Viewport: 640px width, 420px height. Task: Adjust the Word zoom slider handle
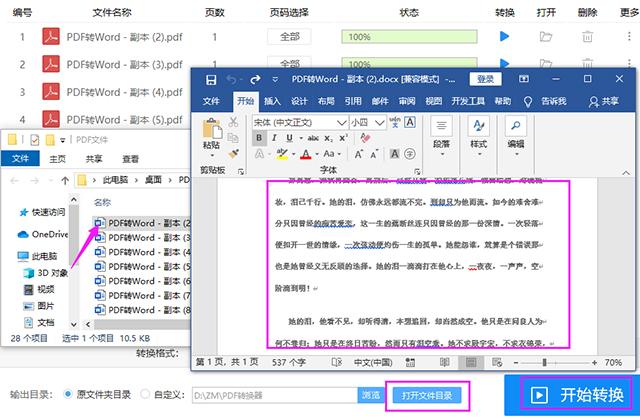[x=544, y=362]
